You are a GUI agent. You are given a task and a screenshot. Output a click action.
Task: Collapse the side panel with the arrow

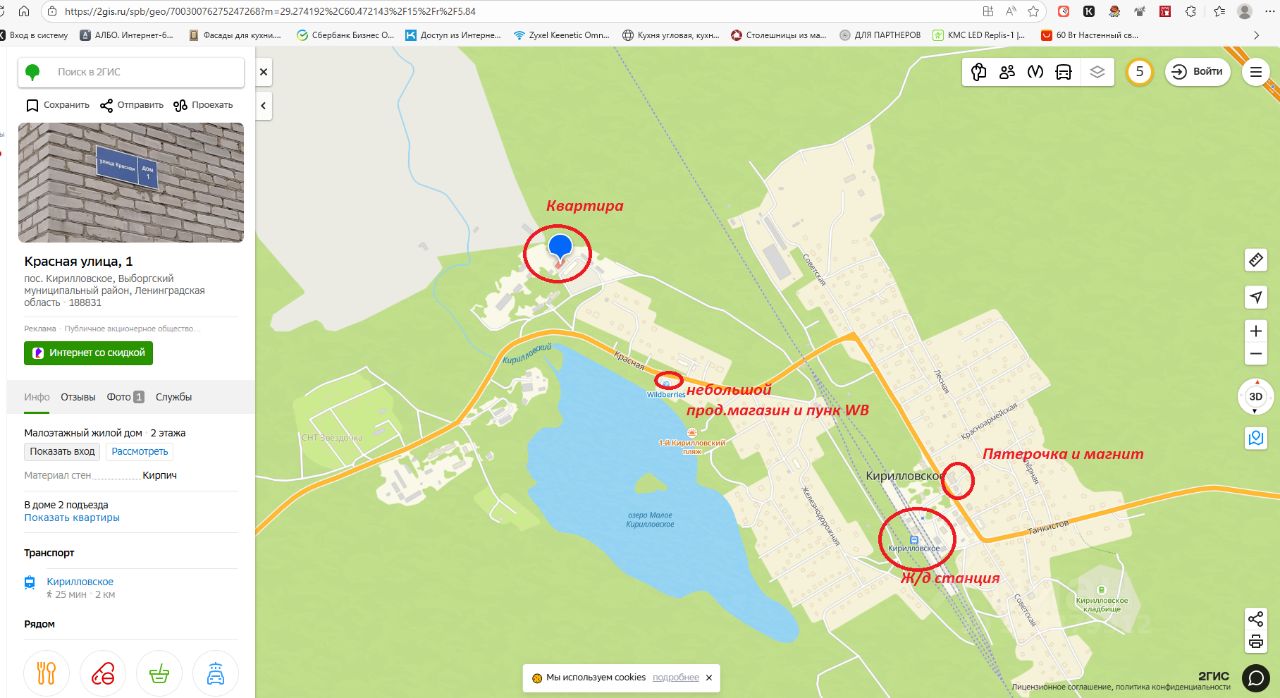click(x=264, y=105)
